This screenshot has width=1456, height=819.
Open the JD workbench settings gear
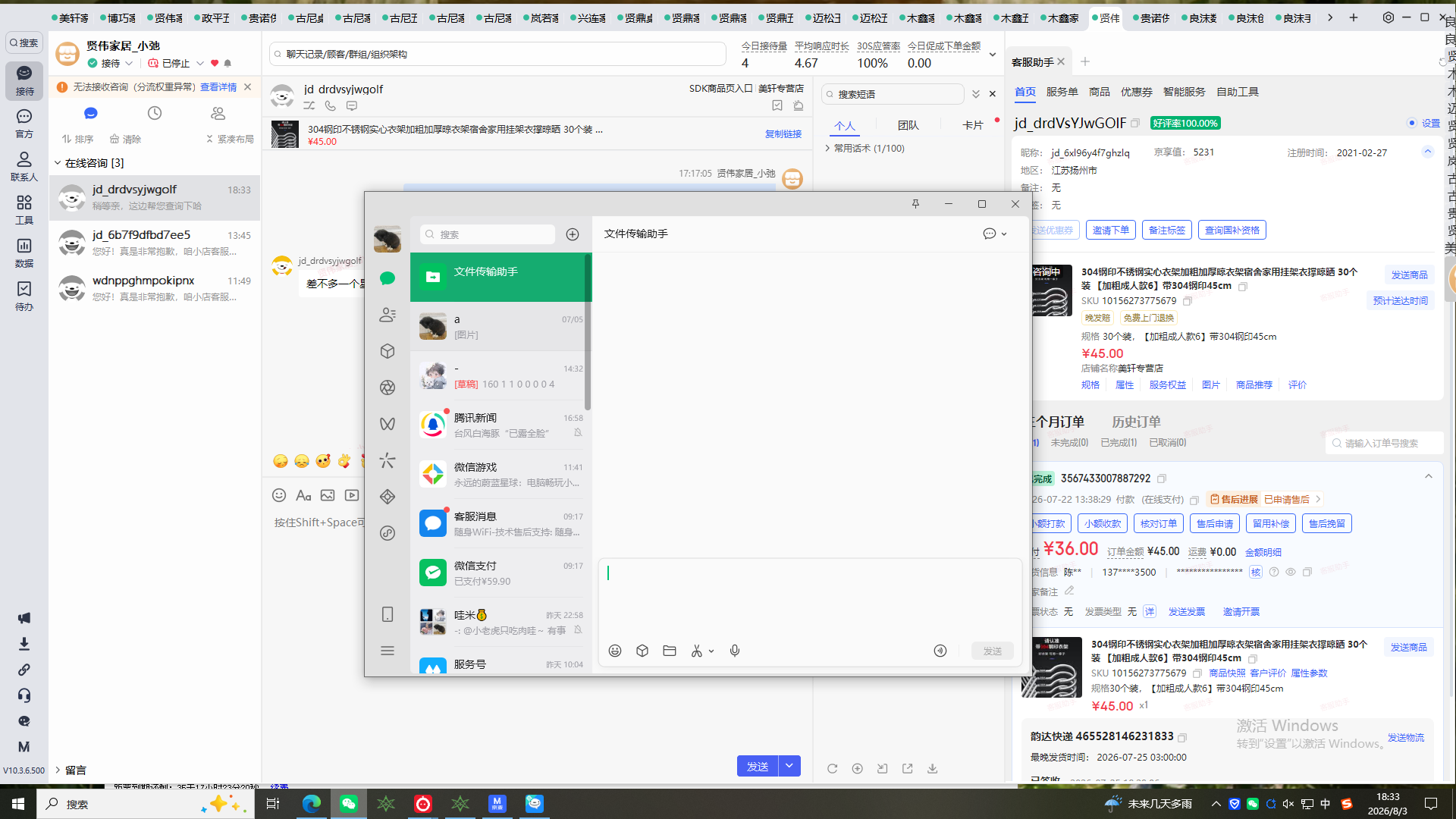[1389, 17]
